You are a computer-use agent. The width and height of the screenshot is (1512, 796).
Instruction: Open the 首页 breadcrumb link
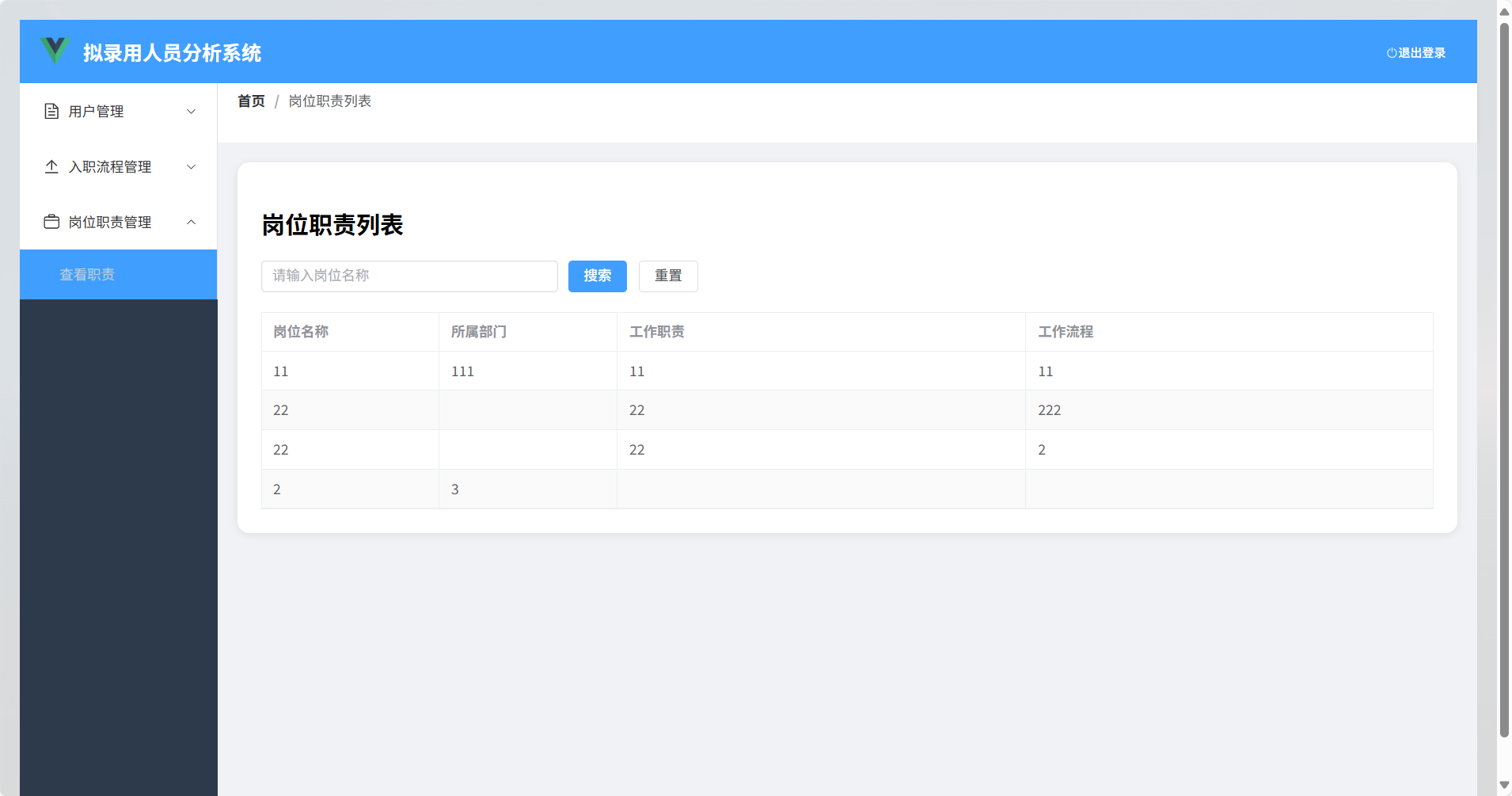tap(250, 101)
